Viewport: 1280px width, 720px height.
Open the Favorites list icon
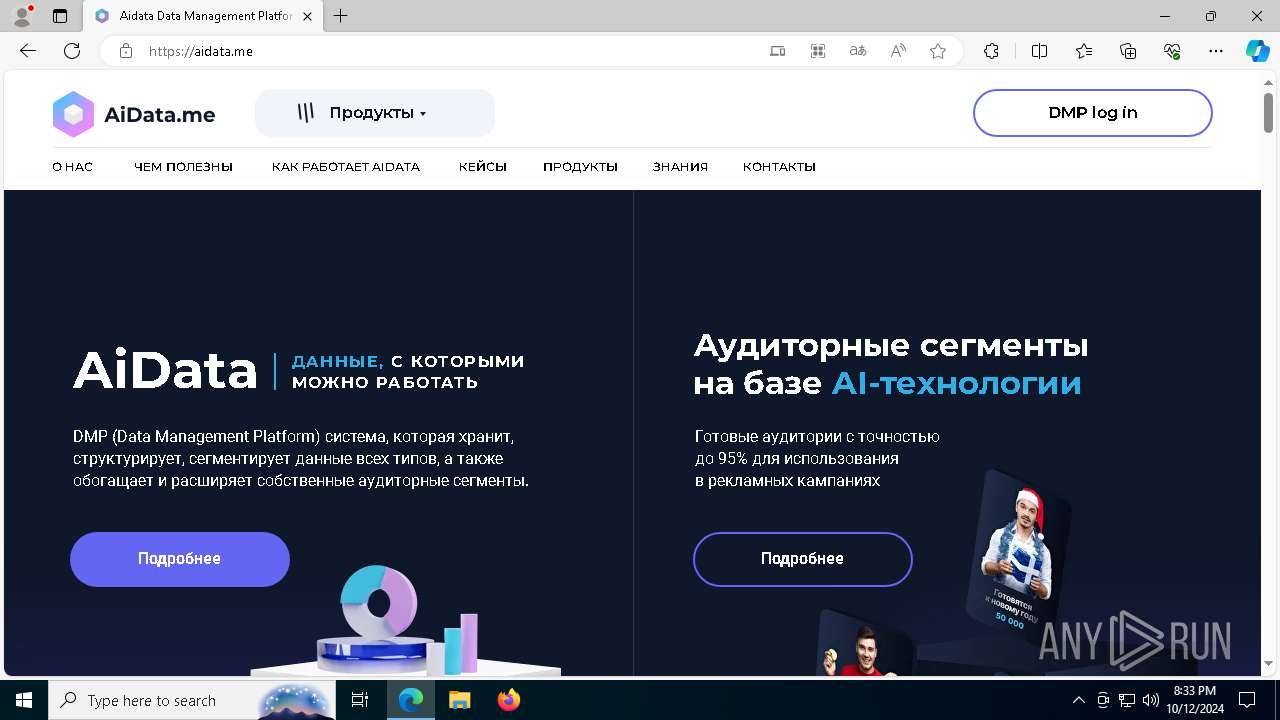click(1084, 51)
